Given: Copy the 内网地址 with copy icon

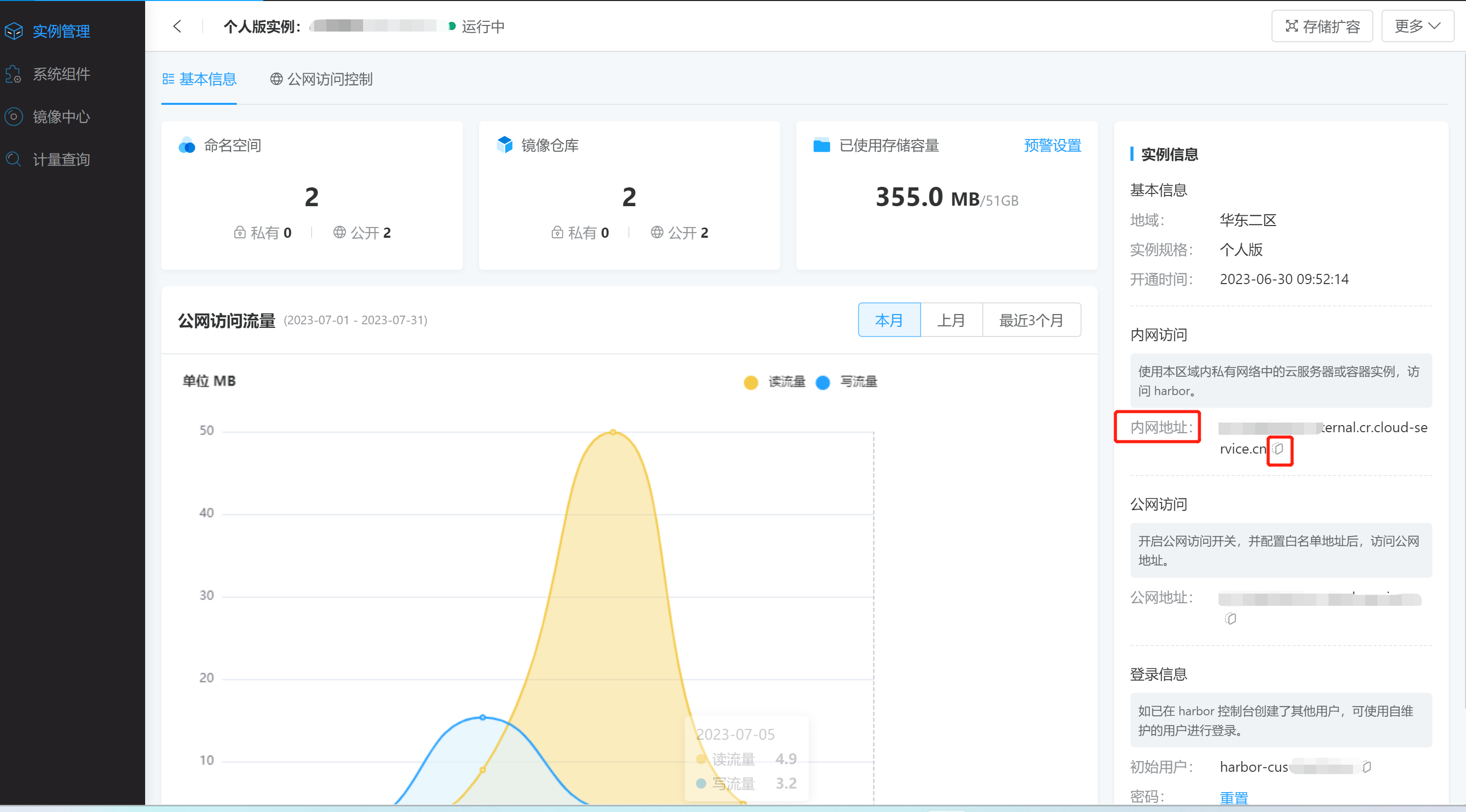Looking at the screenshot, I should coord(1279,450).
